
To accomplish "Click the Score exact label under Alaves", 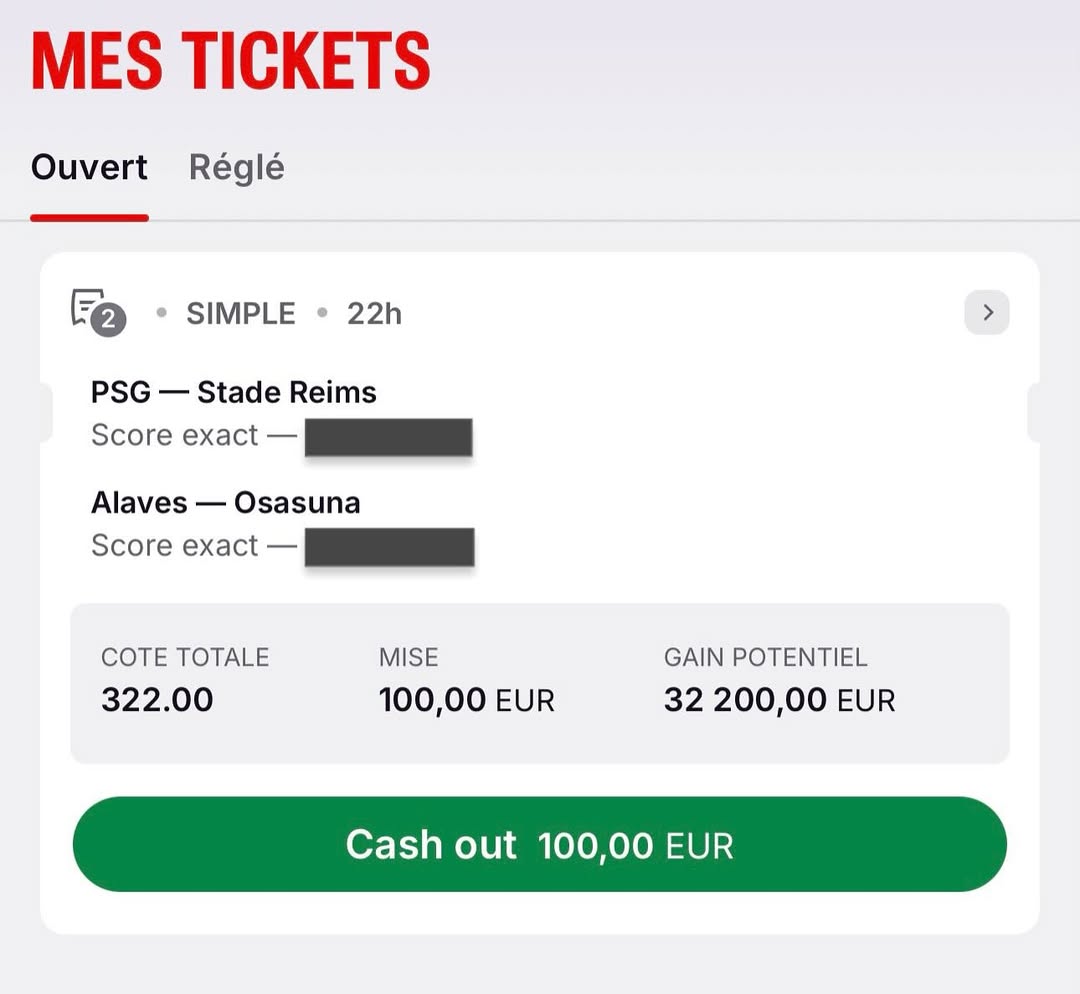I will point(174,546).
